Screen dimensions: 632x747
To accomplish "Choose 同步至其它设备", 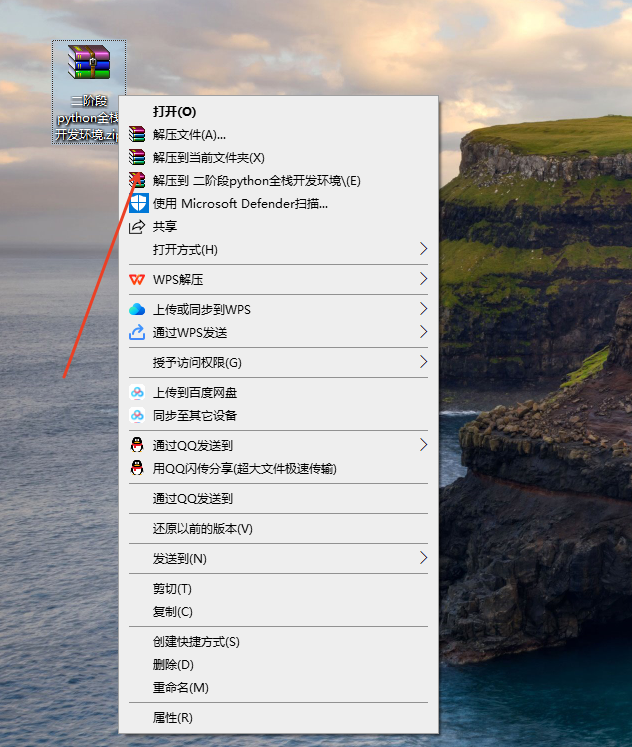I will tap(278, 415).
